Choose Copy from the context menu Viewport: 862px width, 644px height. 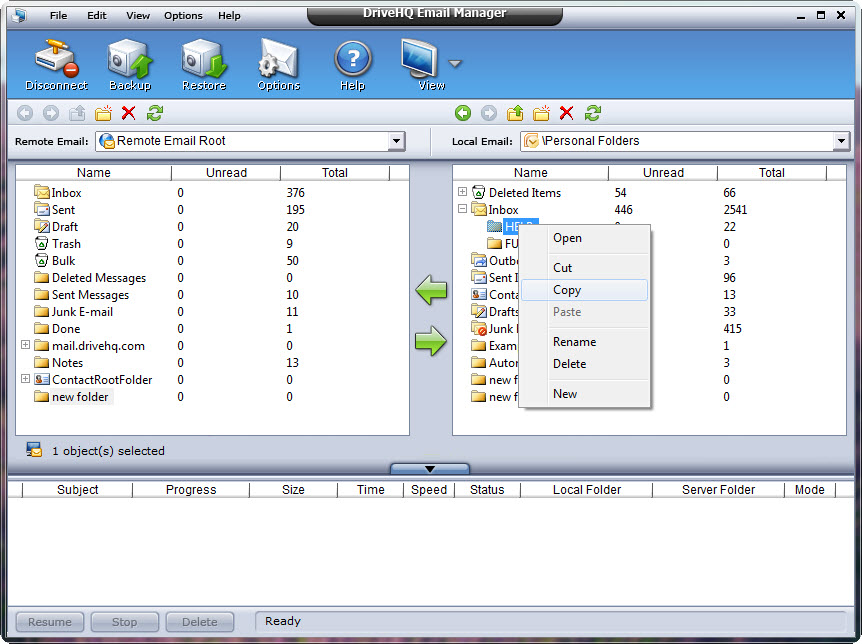(584, 290)
